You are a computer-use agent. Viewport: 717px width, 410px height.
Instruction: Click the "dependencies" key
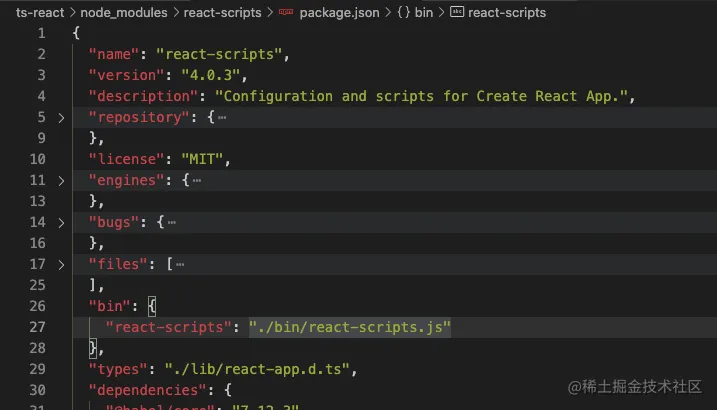point(147,390)
